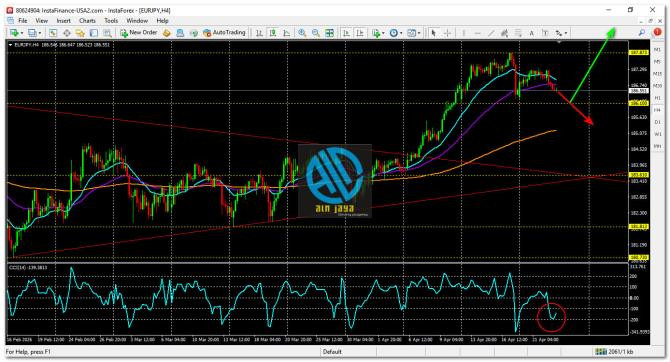Expand the Templates dropdown arrow

(x=419, y=33)
